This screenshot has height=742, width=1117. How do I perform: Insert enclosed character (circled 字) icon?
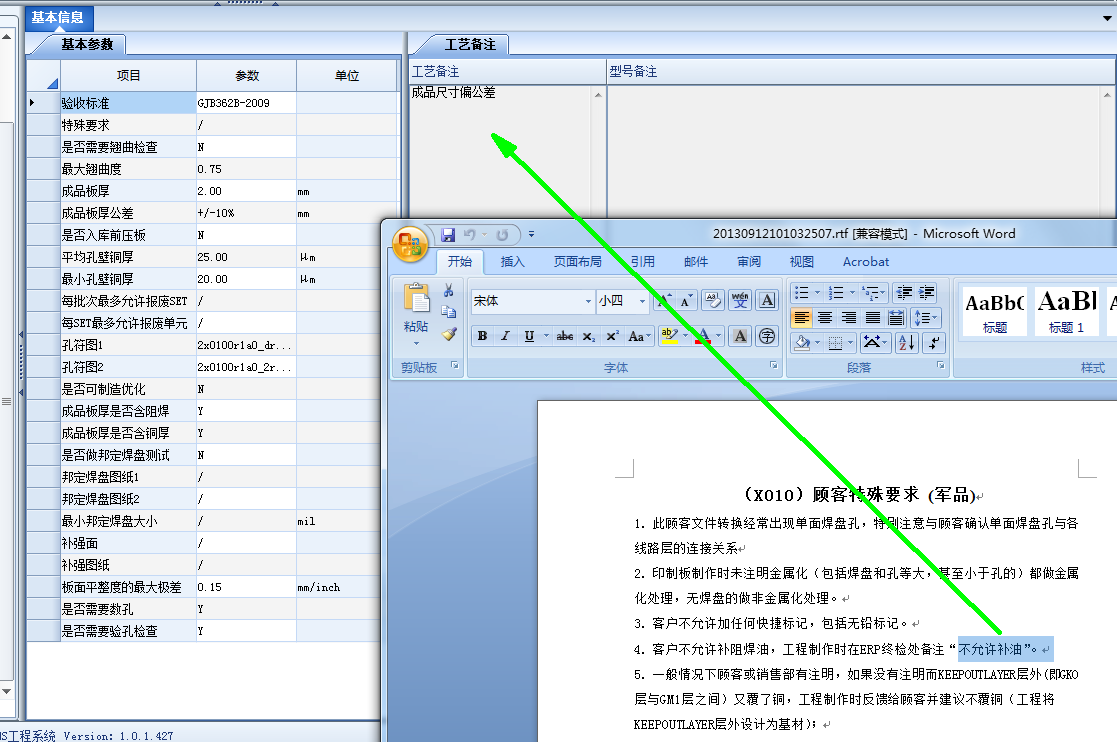click(767, 336)
